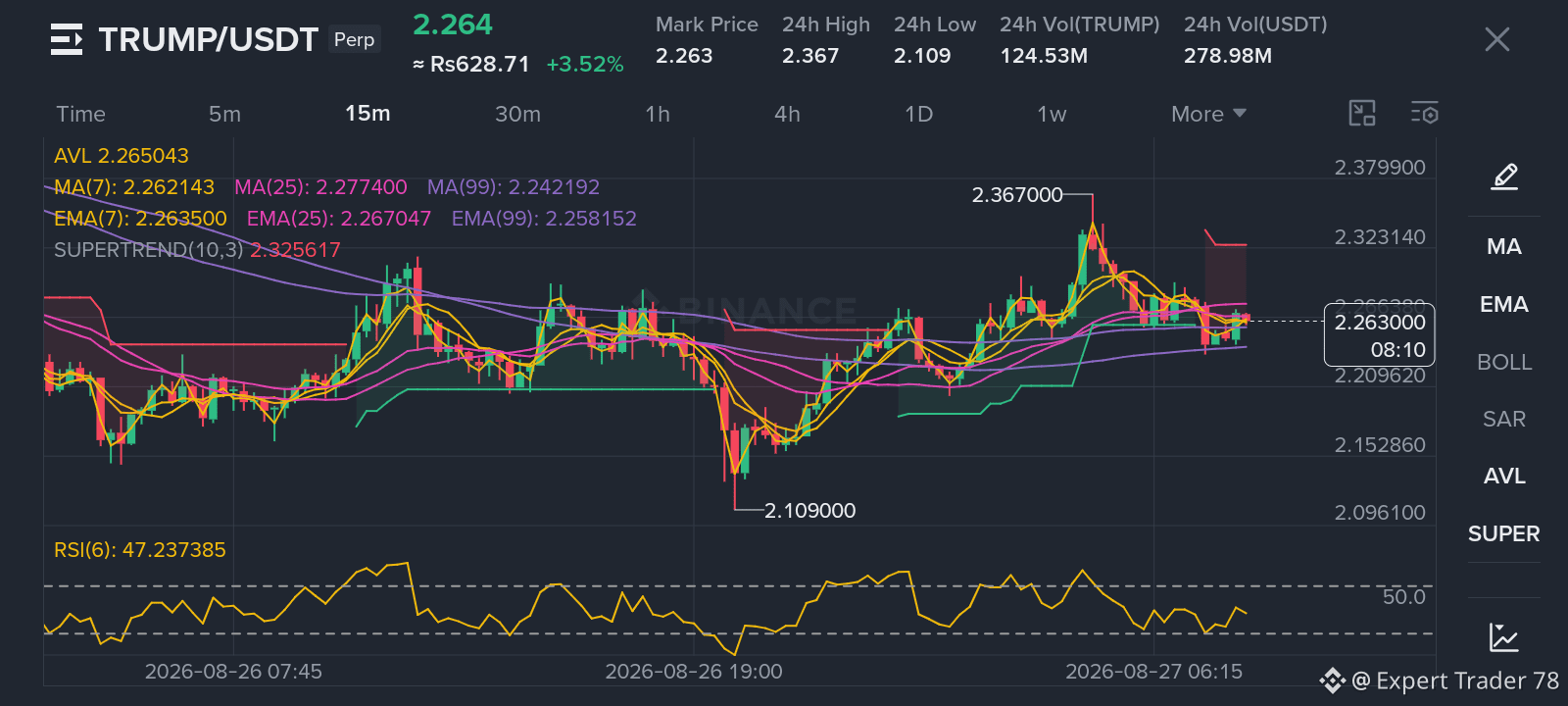Click the 2.367000 high price marker
The image size is (1568, 706).
click(1017, 195)
